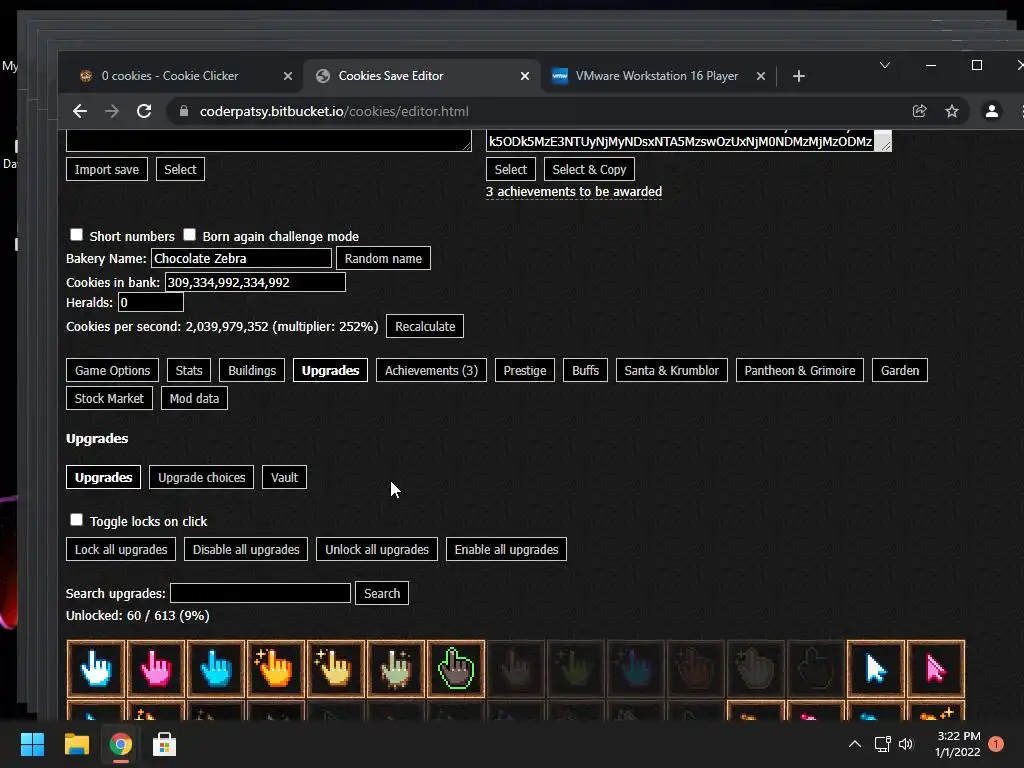Image resolution: width=1024 pixels, height=768 pixels.
Task: Switch to the Game Options section
Action: coord(112,370)
